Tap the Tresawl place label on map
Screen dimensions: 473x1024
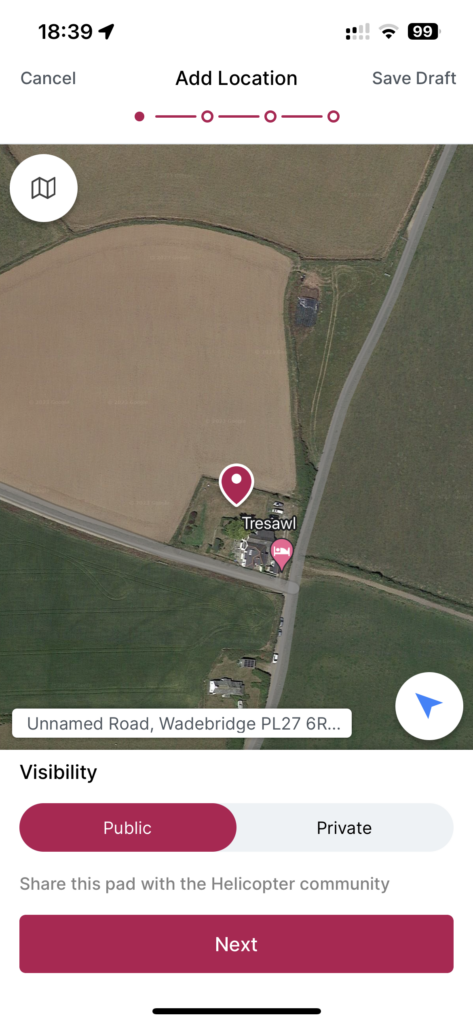click(x=269, y=523)
